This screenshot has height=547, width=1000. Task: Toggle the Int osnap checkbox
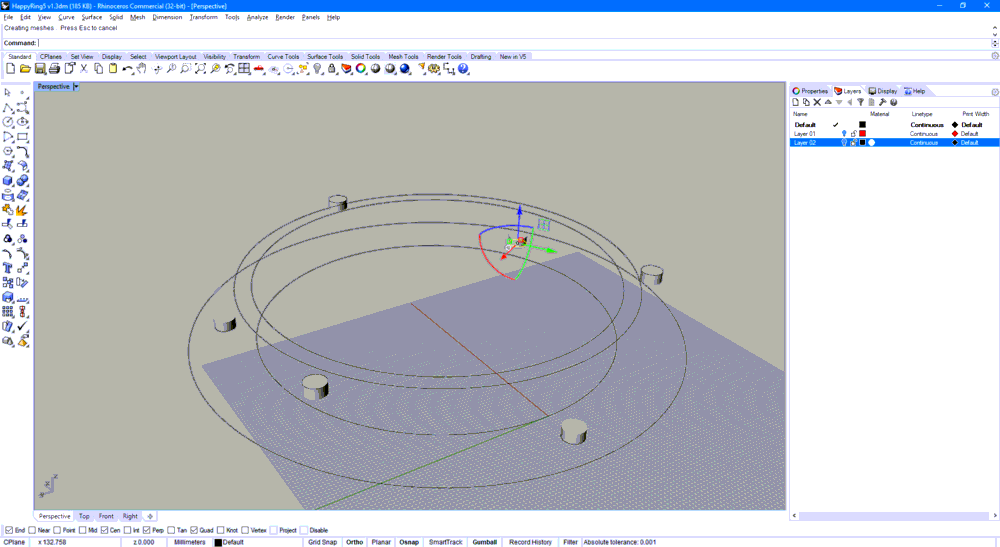[127, 530]
